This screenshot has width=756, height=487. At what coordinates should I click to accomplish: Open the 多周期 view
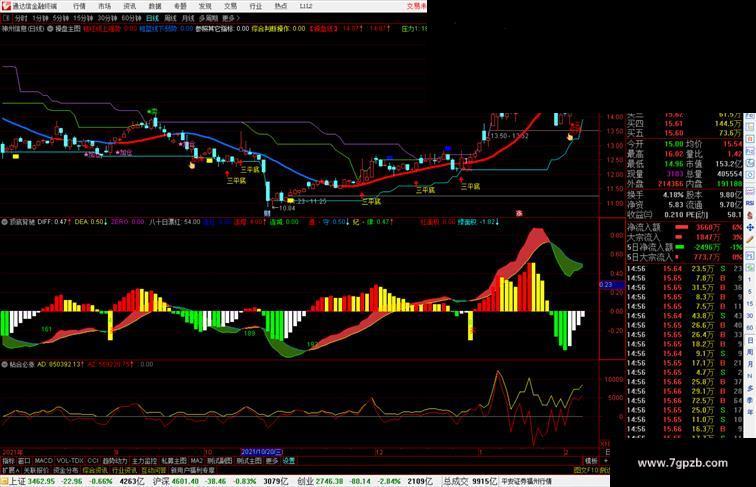point(208,18)
